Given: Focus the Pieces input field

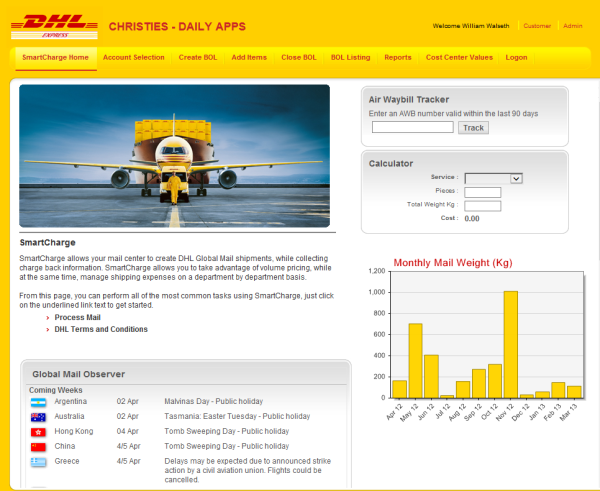Looking at the screenshot, I should [x=482, y=192].
